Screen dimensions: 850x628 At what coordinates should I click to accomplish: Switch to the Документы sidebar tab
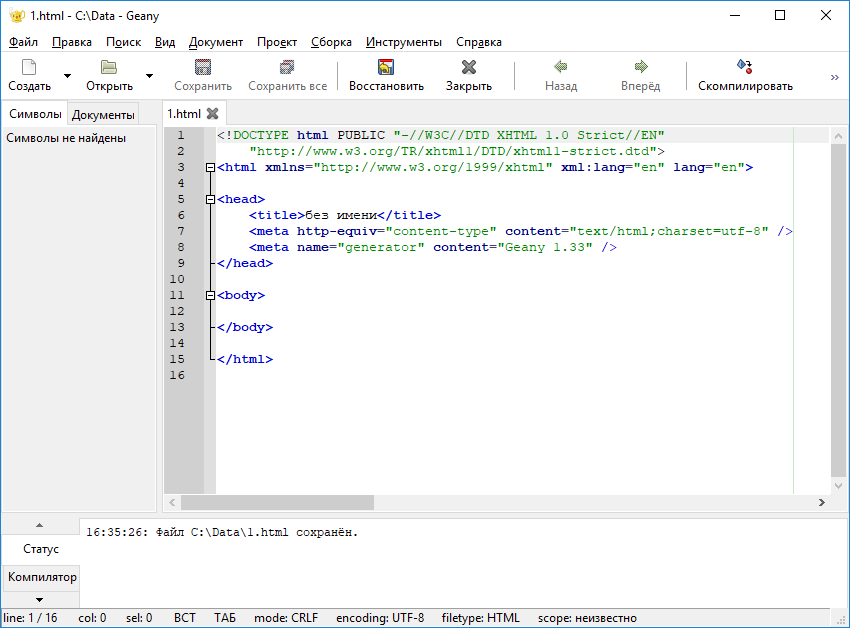pyautogui.click(x=103, y=114)
